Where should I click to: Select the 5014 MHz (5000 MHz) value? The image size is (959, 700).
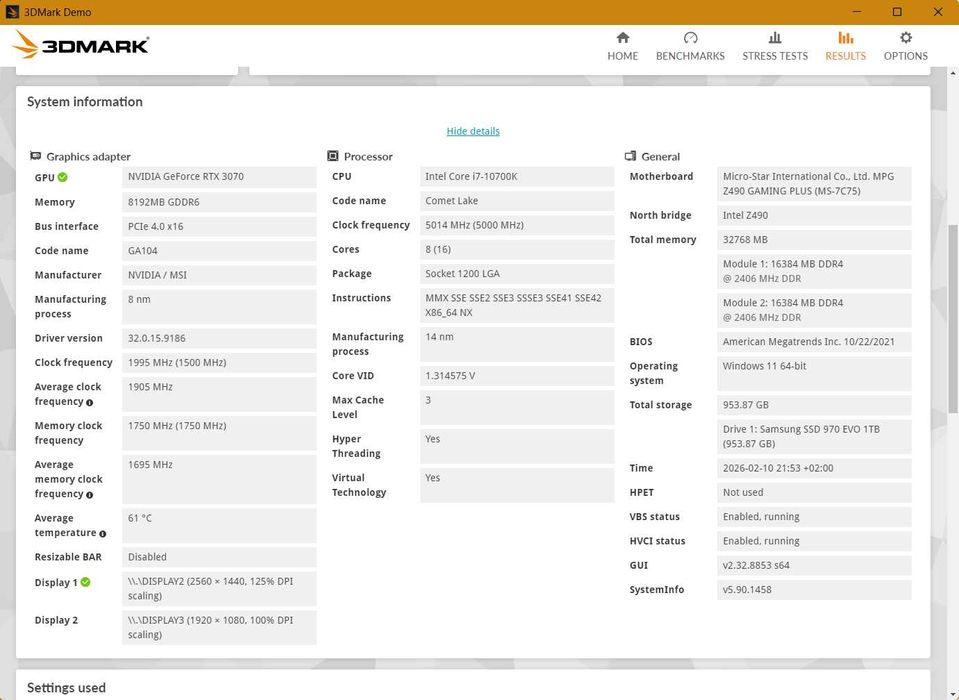(x=517, y=225)
